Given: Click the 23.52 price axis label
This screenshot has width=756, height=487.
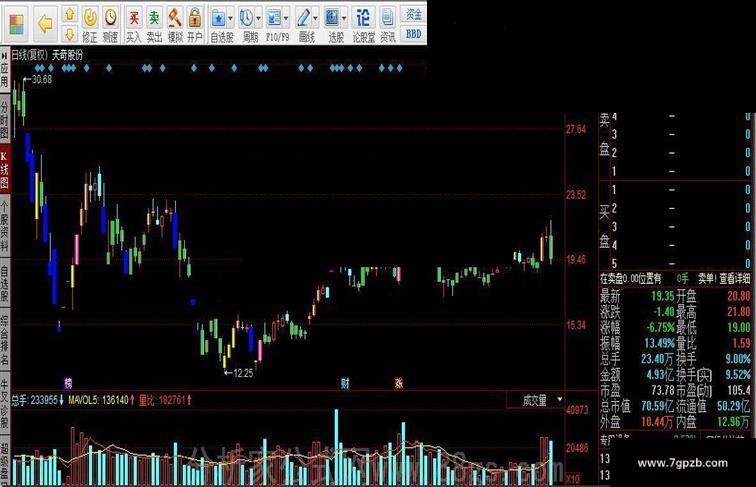Looking at the screenshot, I should coord(576,194).
